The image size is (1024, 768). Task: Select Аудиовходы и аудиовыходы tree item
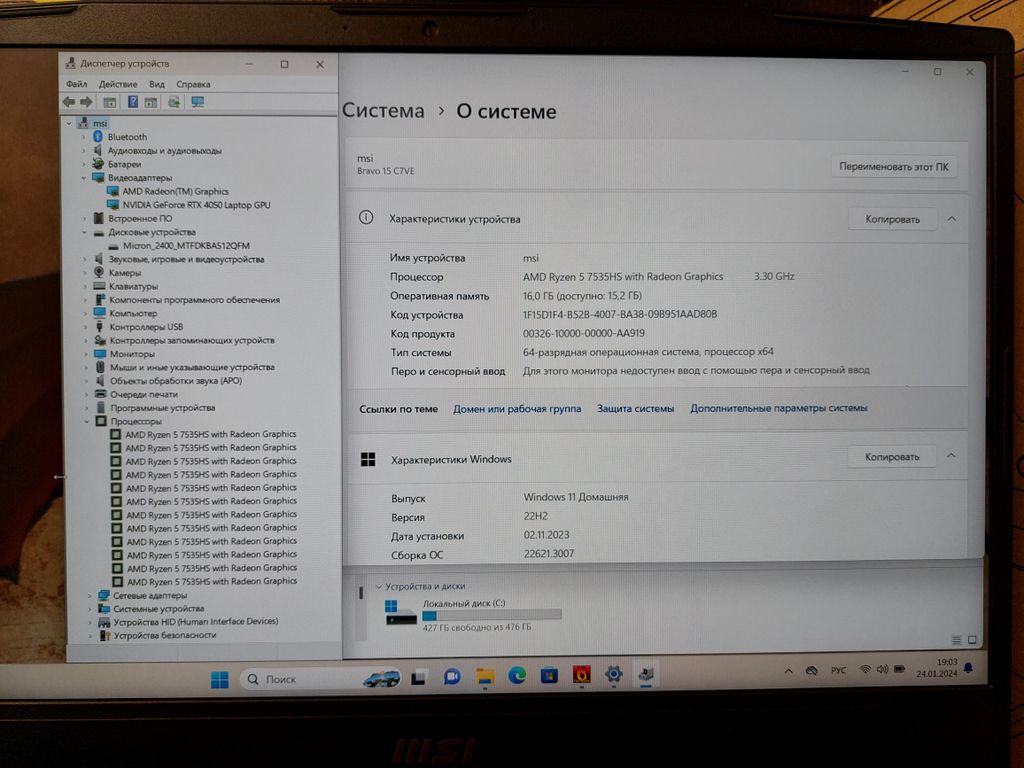[x=165, y=151]
